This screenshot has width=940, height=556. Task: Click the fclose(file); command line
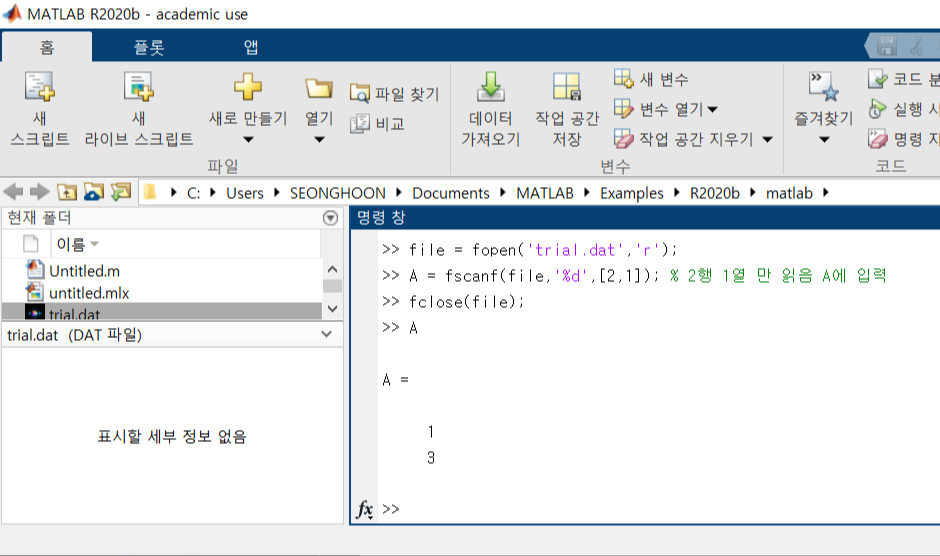[453, 302]
